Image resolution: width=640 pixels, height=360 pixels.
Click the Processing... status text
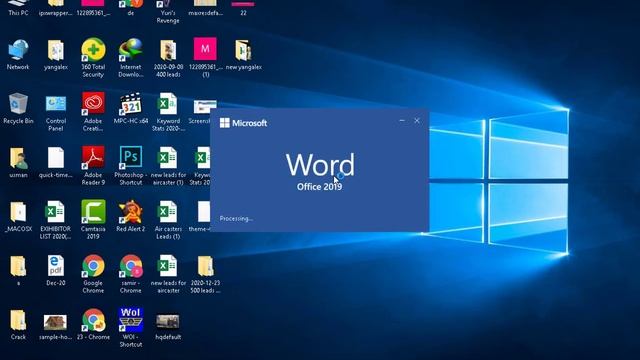point(236,218)
